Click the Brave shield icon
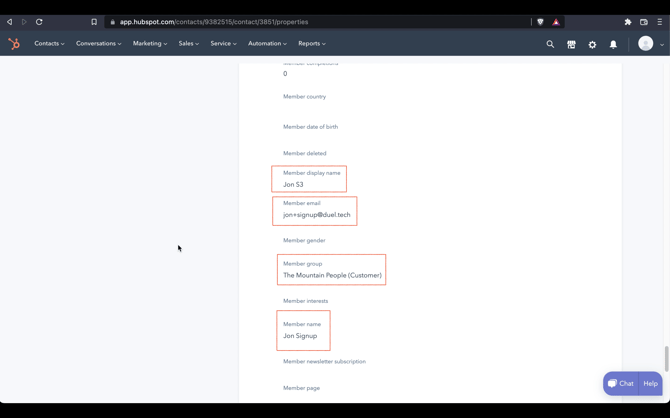 [541, 22]
